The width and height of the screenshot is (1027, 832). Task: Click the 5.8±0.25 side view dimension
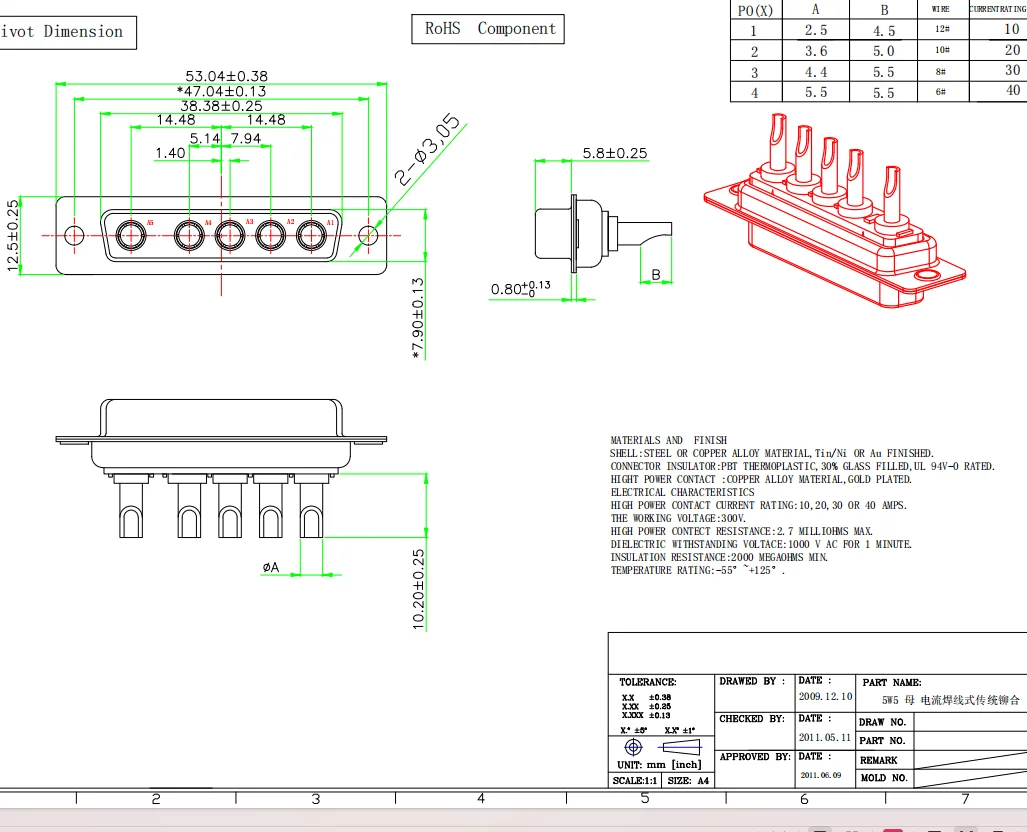(x=614, y=153)
